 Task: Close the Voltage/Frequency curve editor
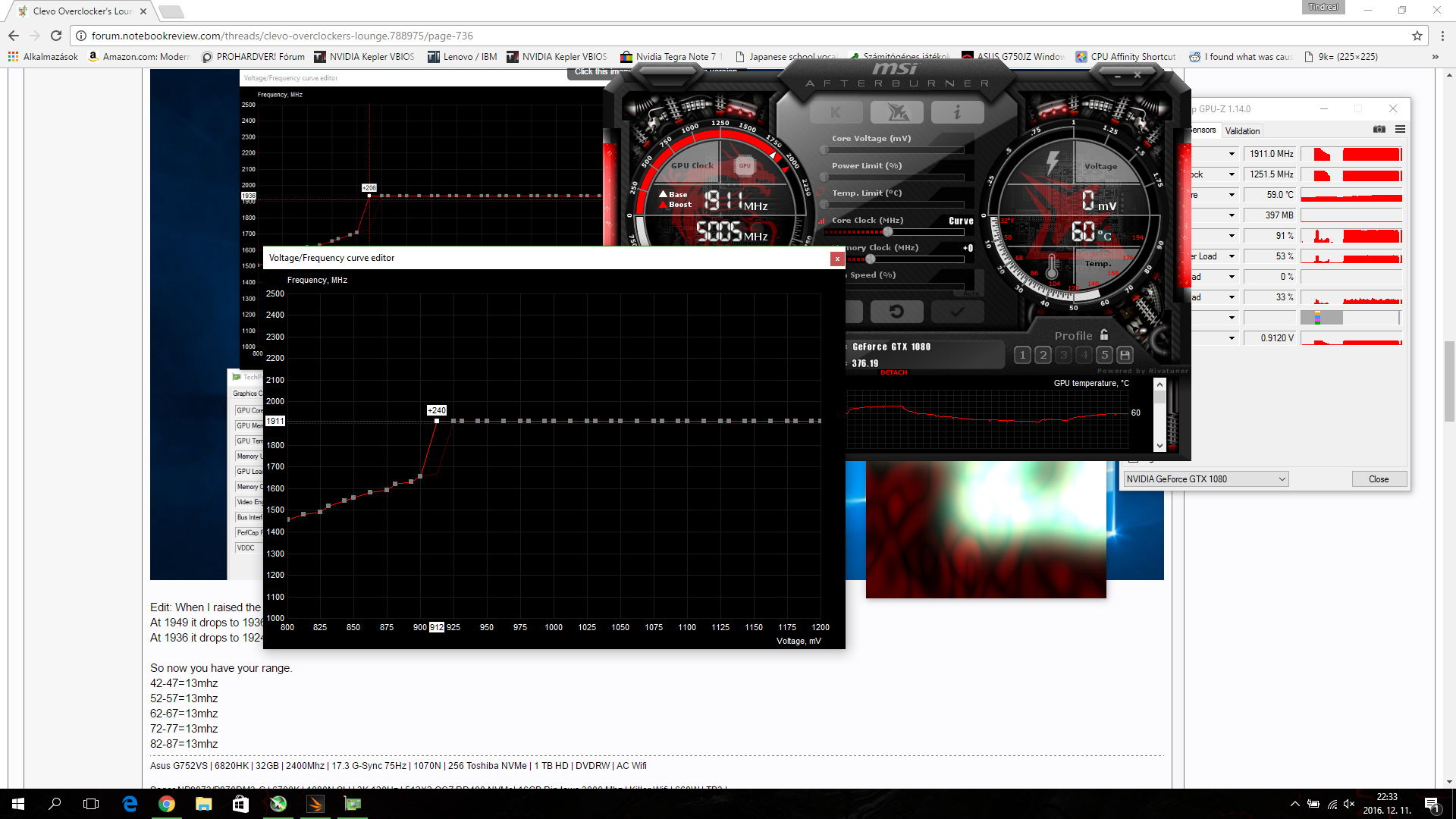point(837,259)
